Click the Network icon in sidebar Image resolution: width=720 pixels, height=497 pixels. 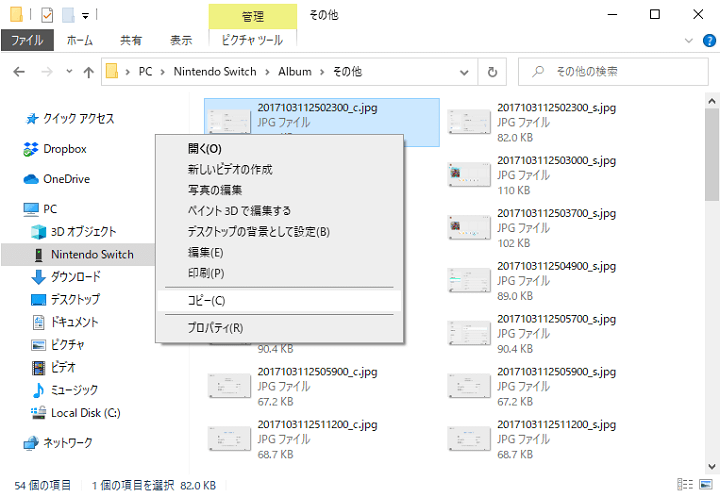31,443
